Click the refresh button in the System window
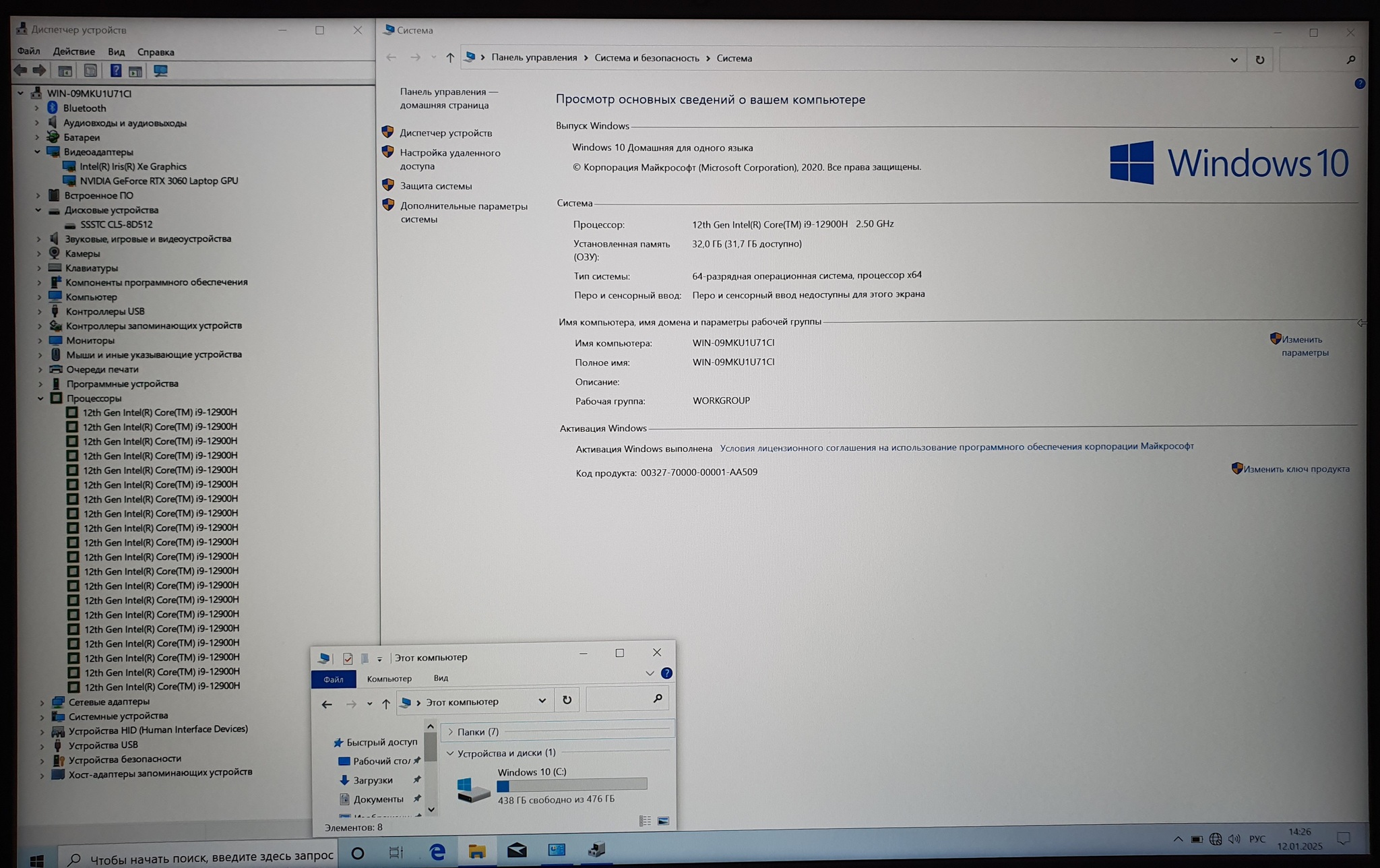 coord(1259,59)
